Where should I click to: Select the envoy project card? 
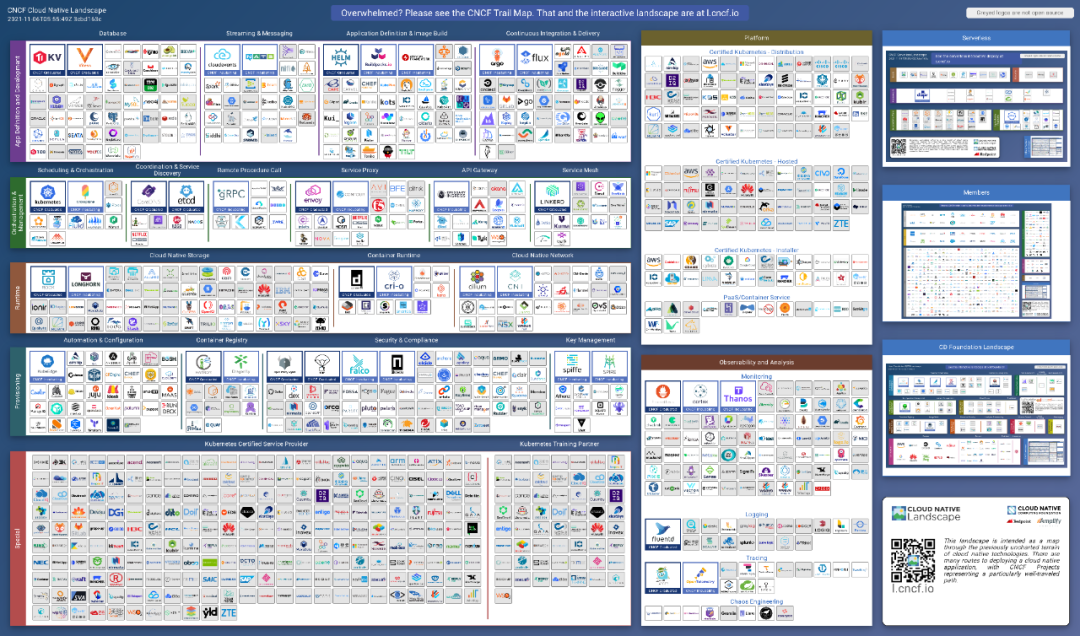point(313,197)
